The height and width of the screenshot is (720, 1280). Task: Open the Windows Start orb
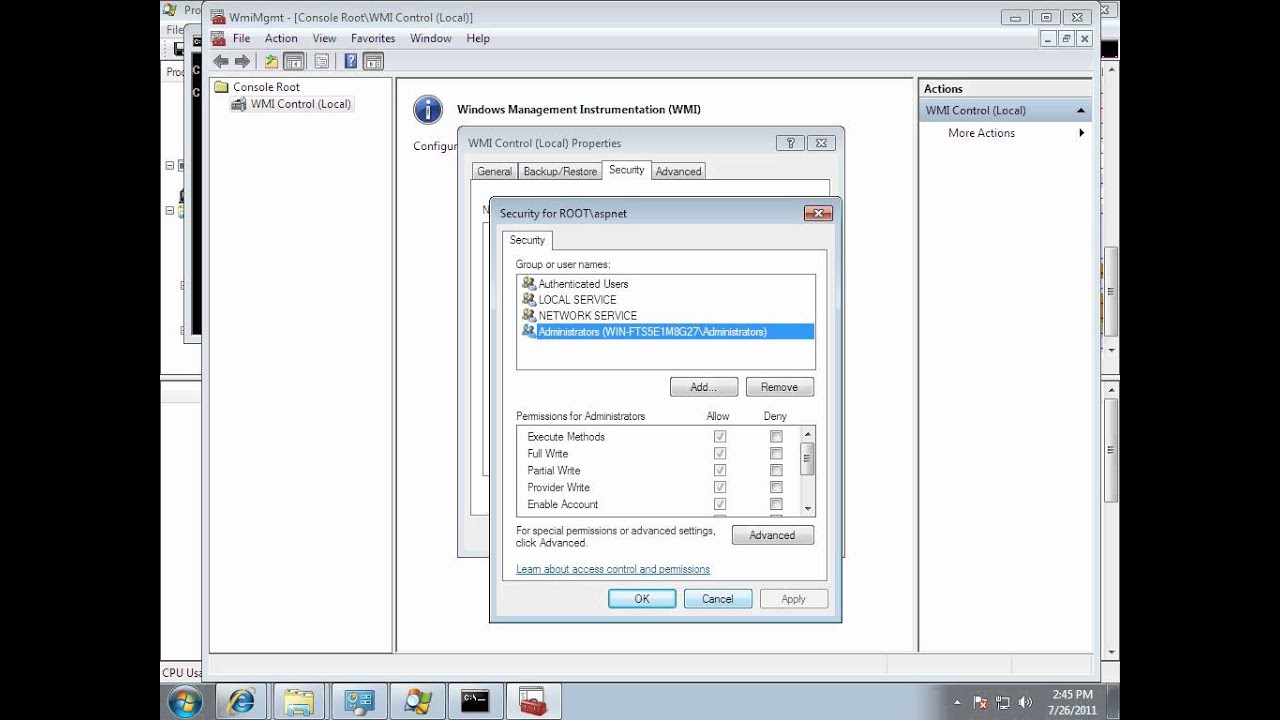click(x=185, y=702)
